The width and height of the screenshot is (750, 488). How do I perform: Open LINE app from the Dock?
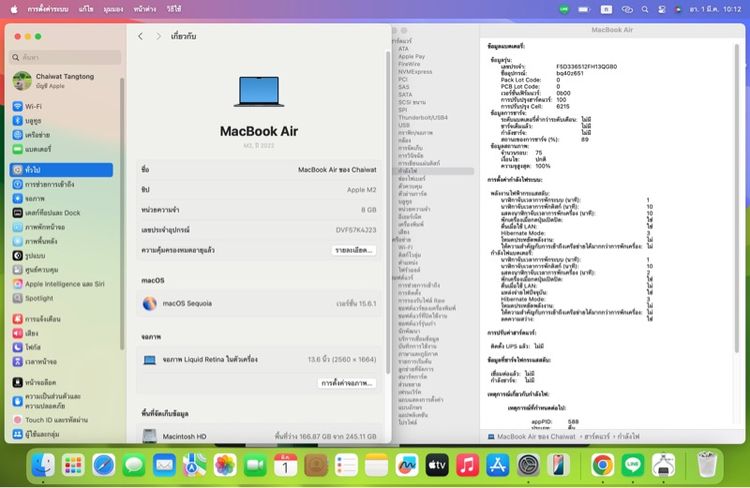633,465
